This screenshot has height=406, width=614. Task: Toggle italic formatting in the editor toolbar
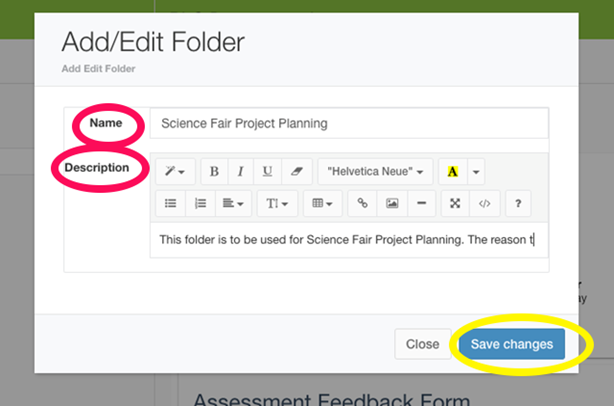(241, 171)
